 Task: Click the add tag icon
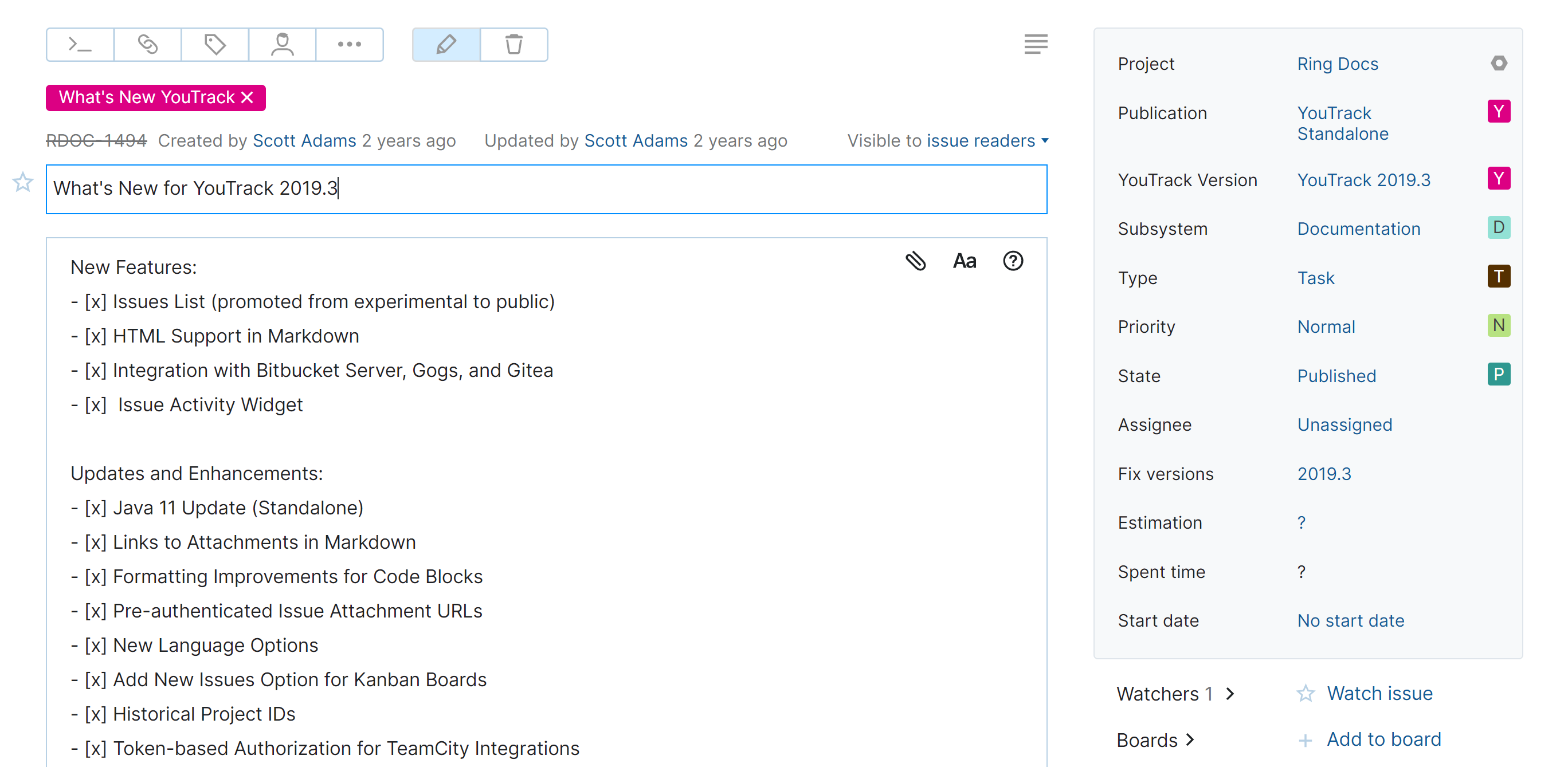(215, 45)
